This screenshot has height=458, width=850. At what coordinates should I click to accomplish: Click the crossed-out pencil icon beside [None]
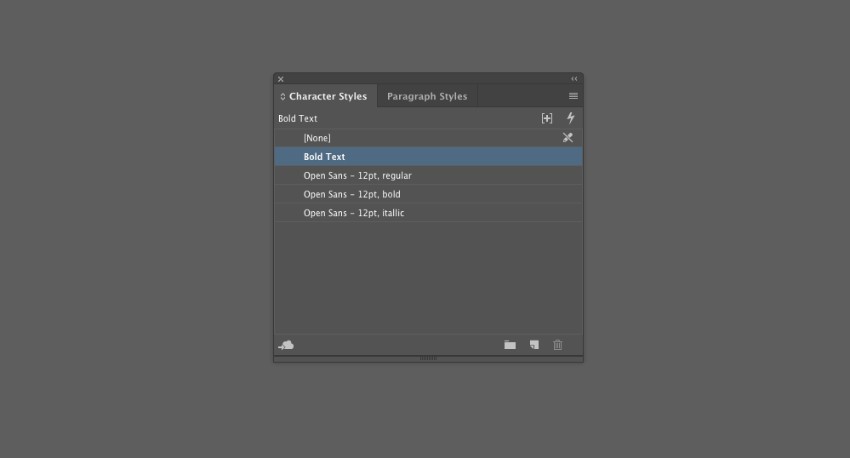pos(568,138)
